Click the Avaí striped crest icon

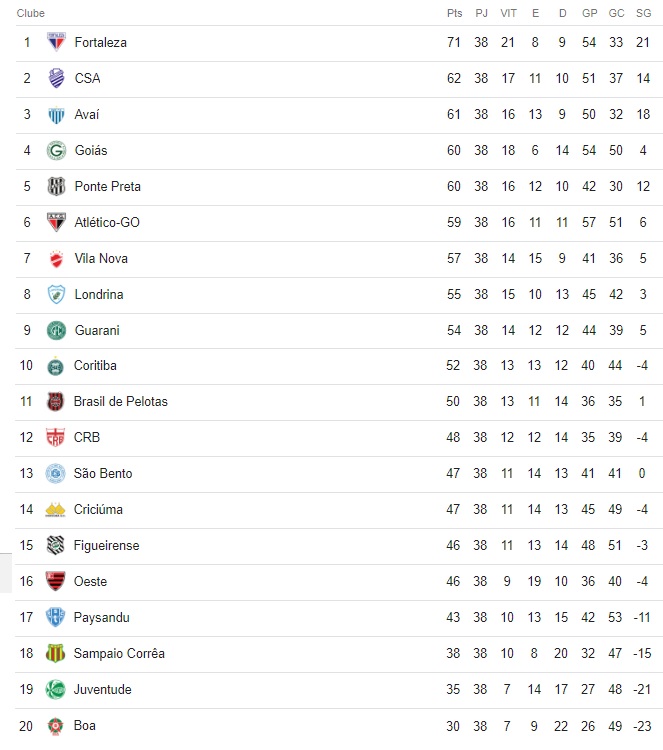coord(56,114)
